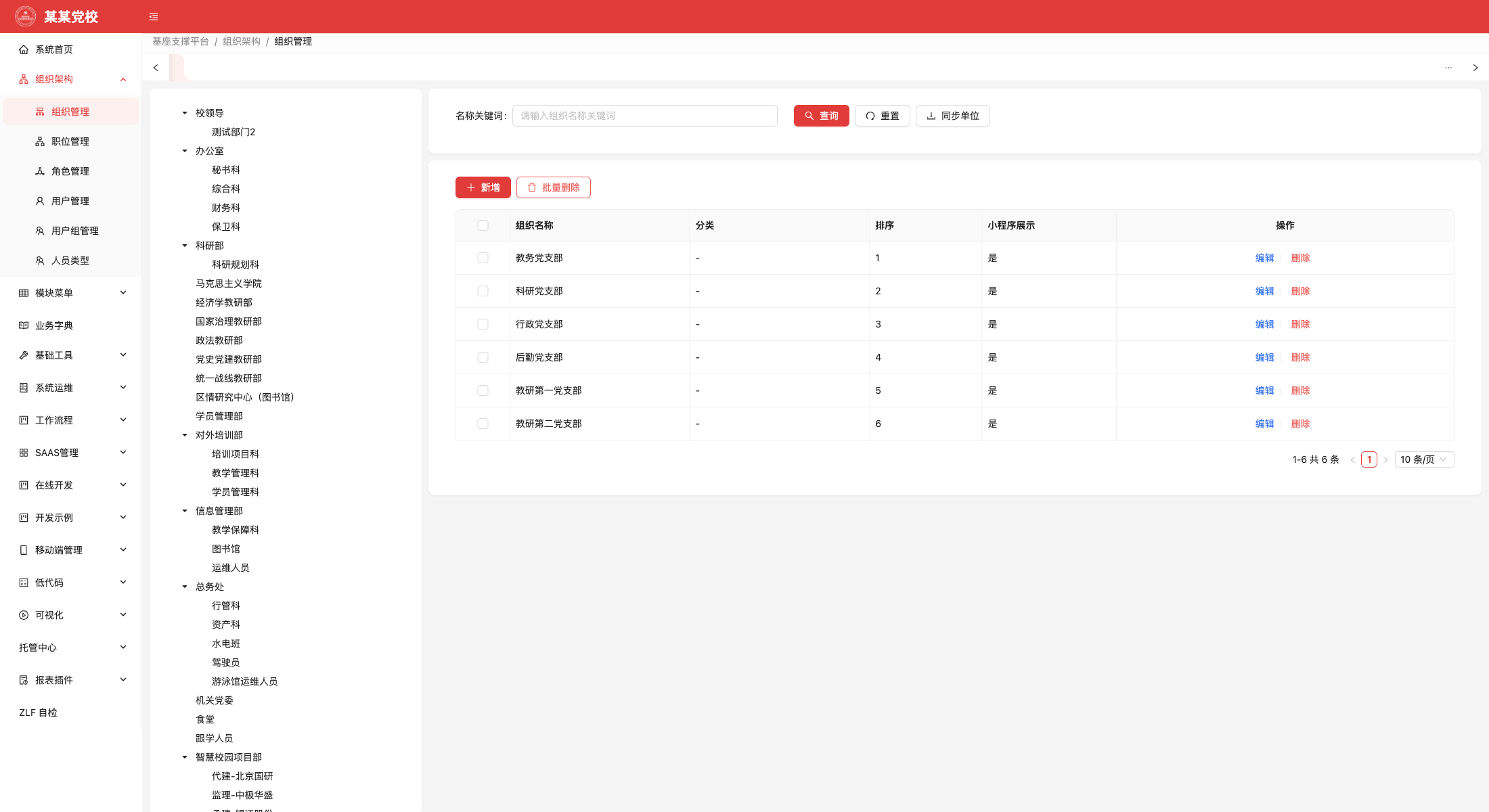Viewport: 1489px width, 812px height.
Task: Click the 用户管理 person icon
Action: (x=40, y=201)
